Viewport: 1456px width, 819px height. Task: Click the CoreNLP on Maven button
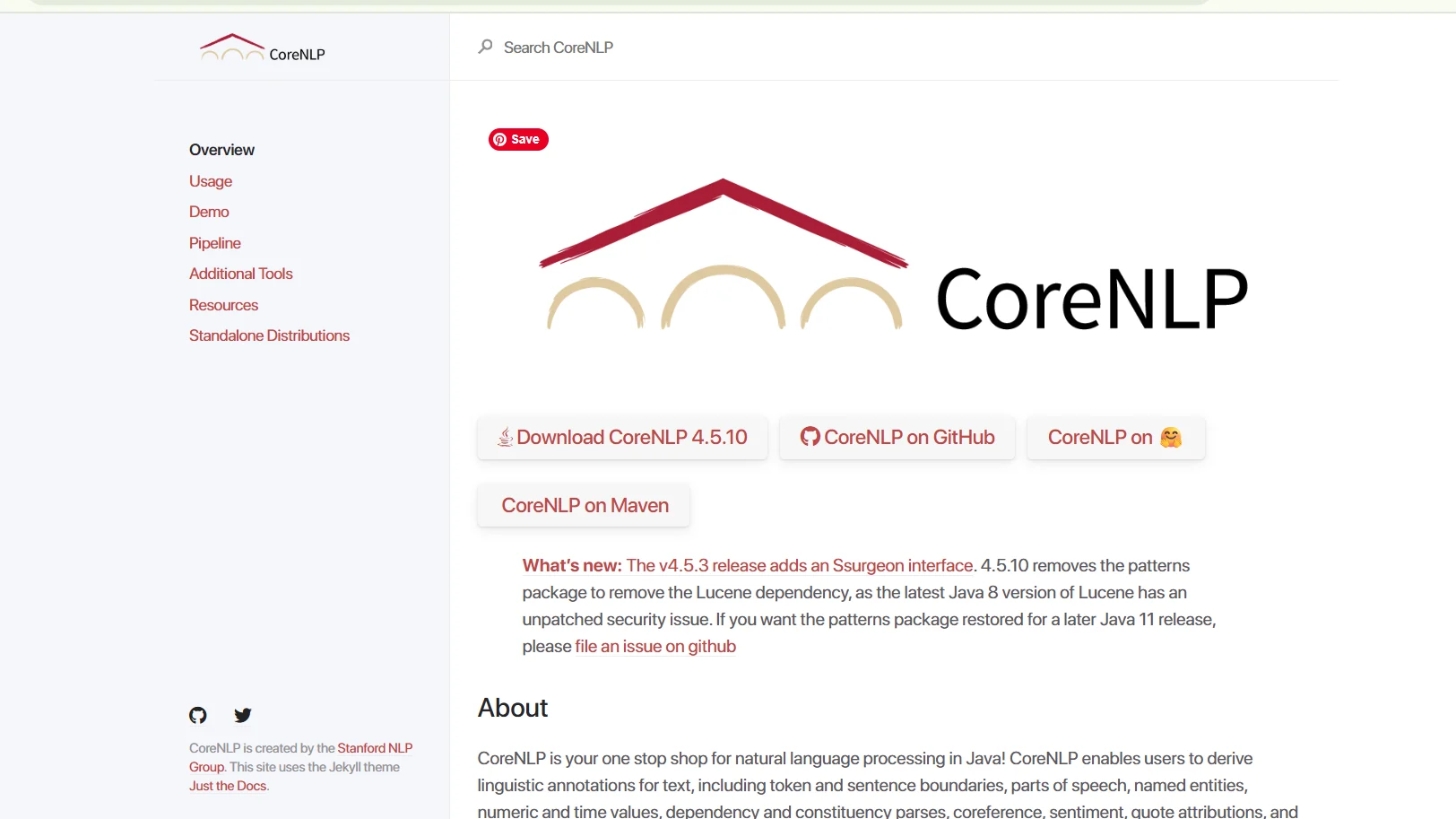[x=584, y=506]
